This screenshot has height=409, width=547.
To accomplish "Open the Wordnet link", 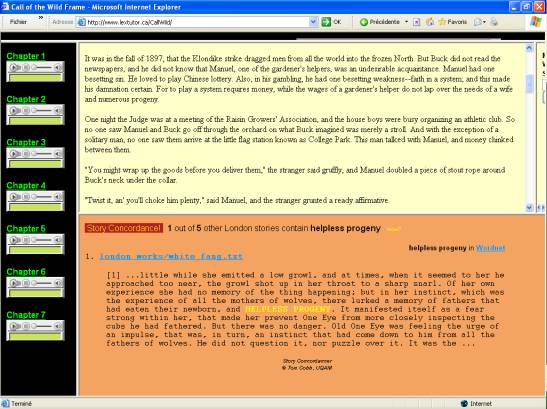I will click(x=490, y=248).
